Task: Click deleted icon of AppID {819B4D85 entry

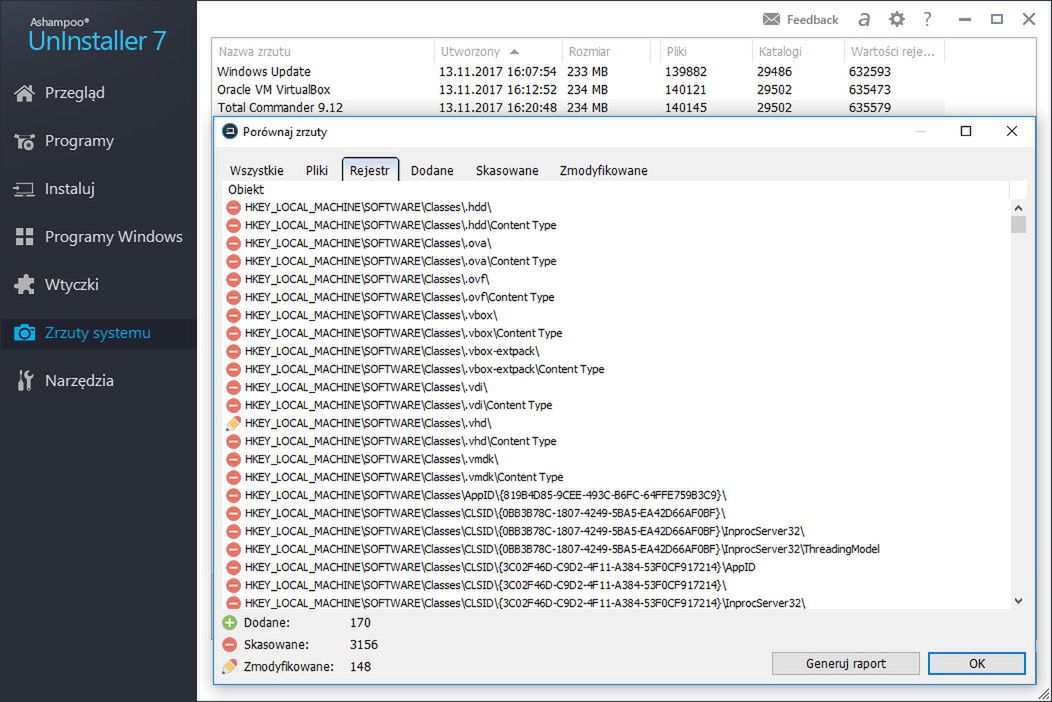Action: tap(233, 496)
